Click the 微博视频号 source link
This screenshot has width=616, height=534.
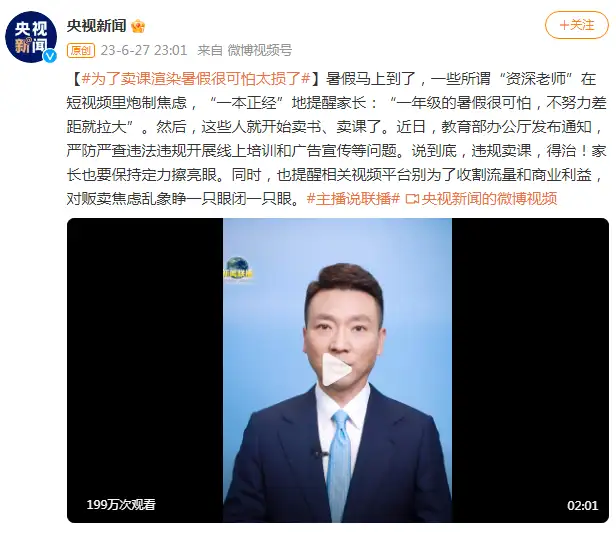(260, 50)
